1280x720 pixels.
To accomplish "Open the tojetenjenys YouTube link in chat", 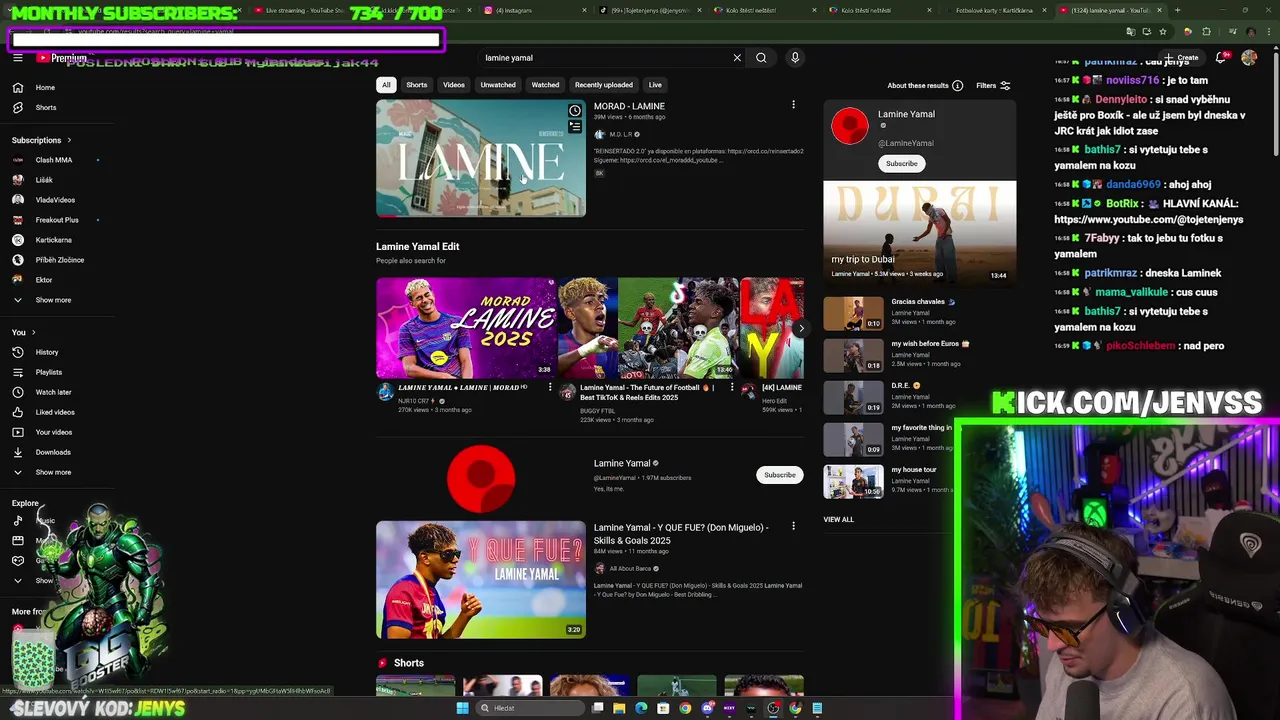I will [1148, 219].
